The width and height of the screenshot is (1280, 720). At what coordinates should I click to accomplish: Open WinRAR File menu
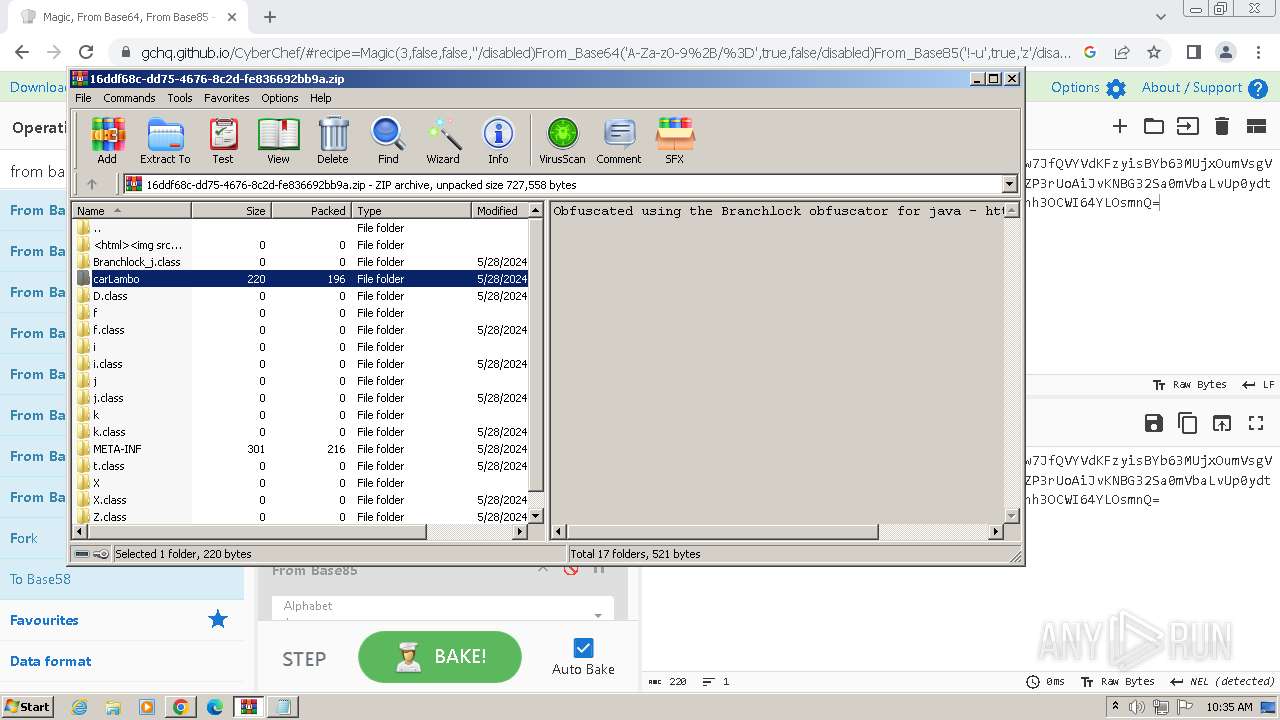click(x=83, y=98)
